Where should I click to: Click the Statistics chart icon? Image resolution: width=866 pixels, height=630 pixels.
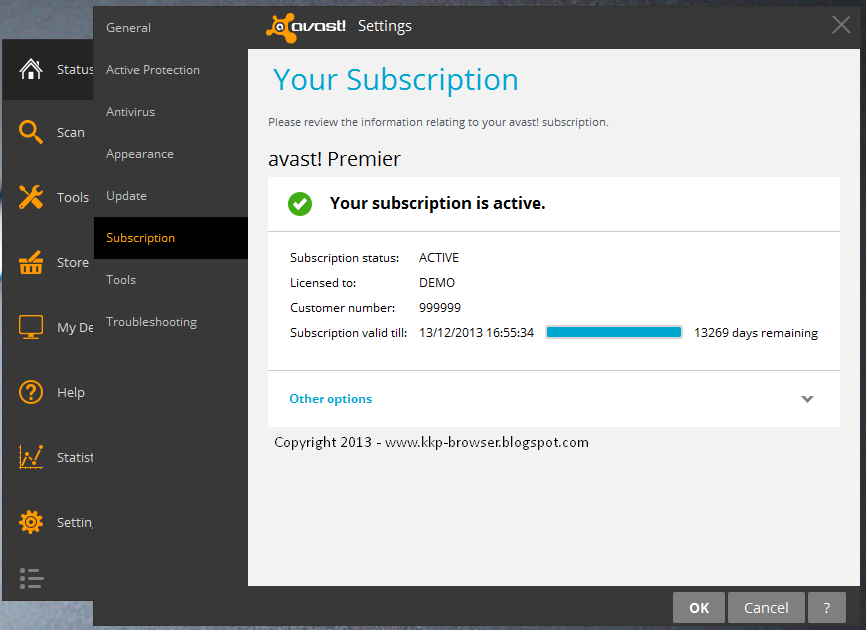click(x=30, y=457)
